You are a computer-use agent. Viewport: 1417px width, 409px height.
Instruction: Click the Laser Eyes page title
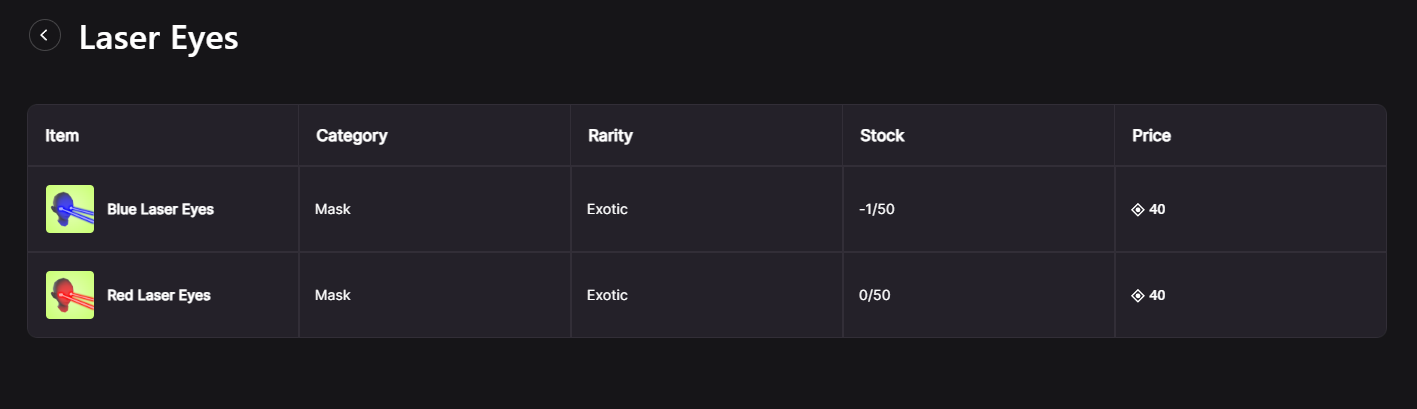158,38
